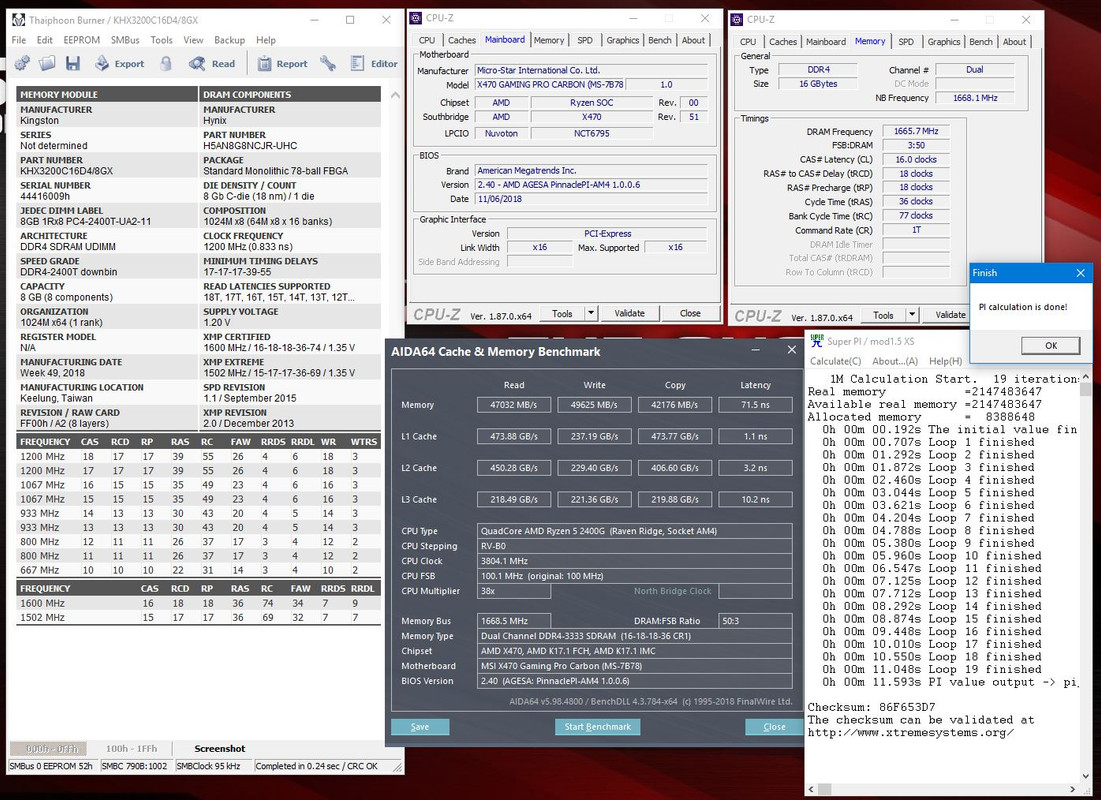
Task: Switch to Bench tab in Memory CPU-Z window
Action: (981, 42)
